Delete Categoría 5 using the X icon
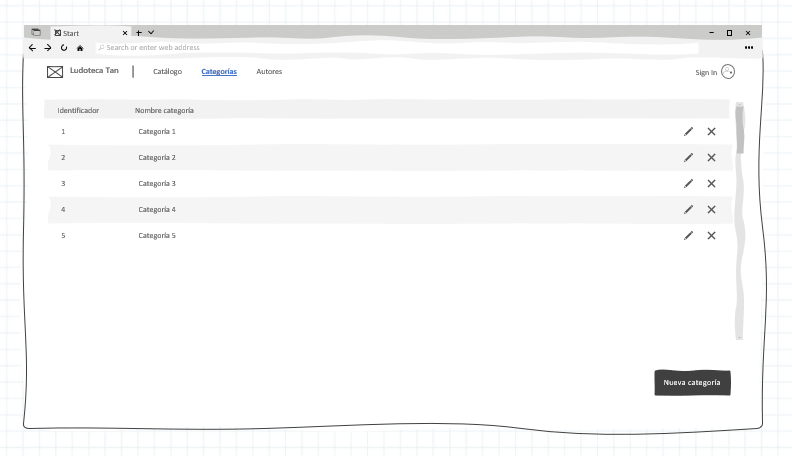The width and height of the screenshot is (792, 456). (x=711, y=235)
